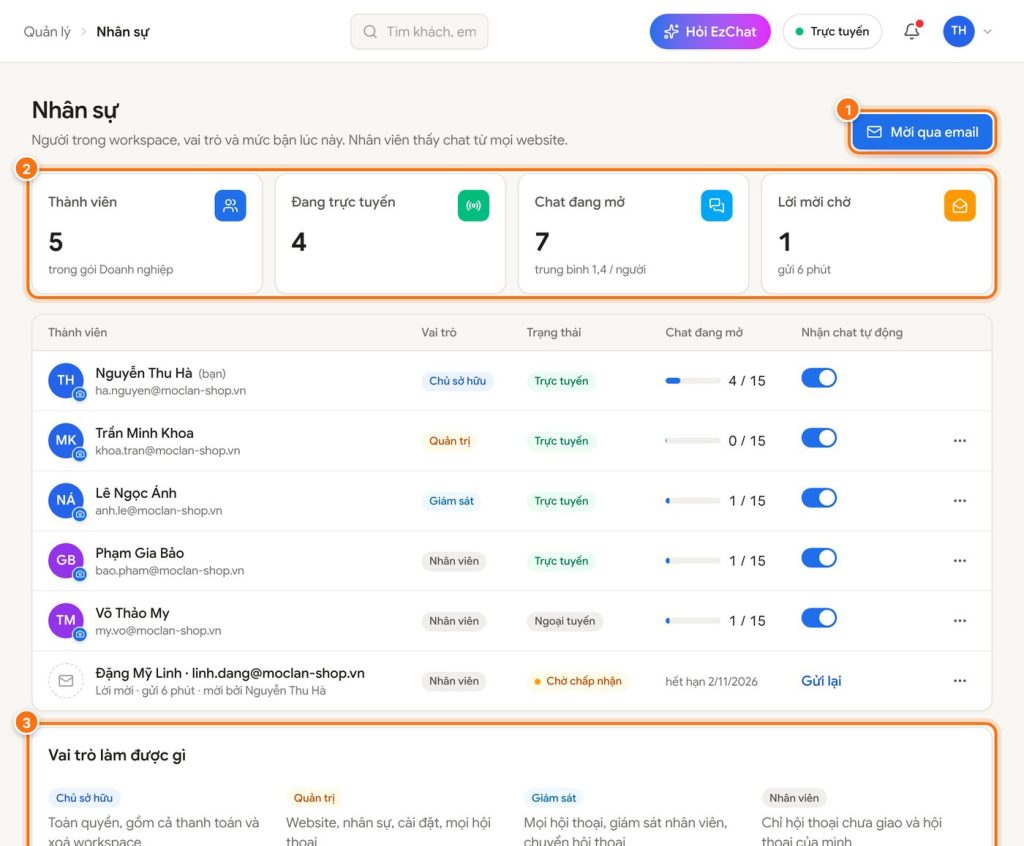Screen dimensions: 1024x846
Task: Click the Lời mời chờ envelope icon
Action: [959, 206]
